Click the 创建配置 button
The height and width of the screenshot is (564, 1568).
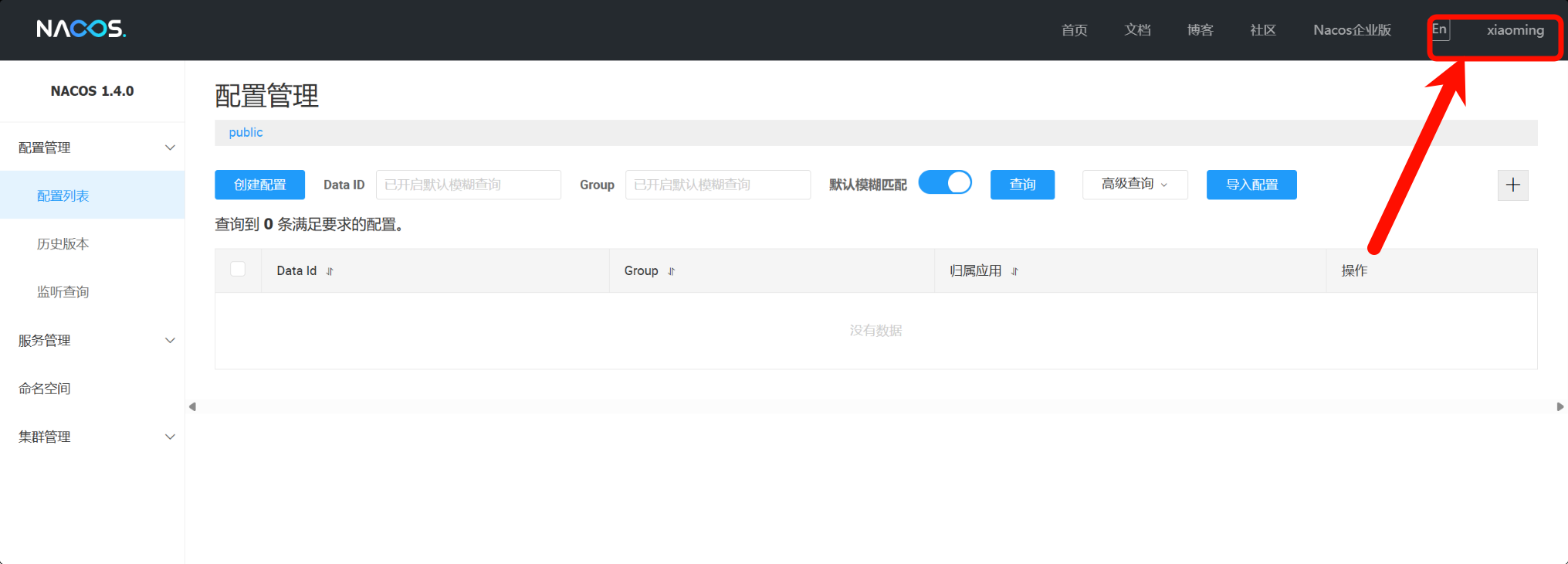click(x=259, y=185)
